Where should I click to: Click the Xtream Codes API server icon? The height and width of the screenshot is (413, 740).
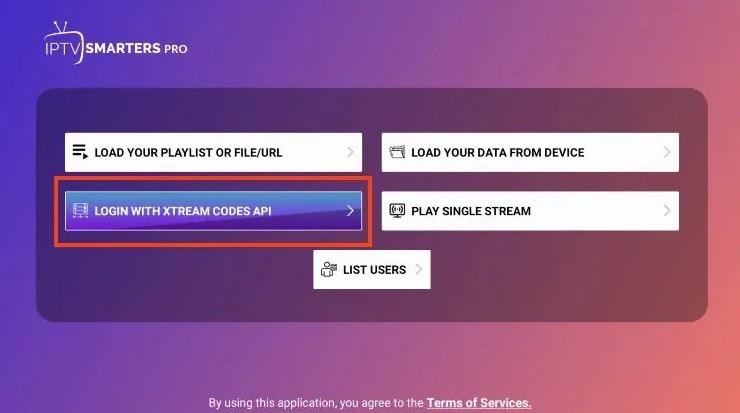pyautogui.click(x=80, y=211)
